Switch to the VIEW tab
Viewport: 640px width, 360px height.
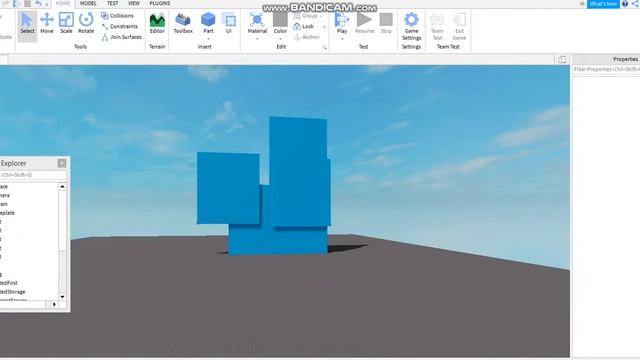(x=134, y=3)
